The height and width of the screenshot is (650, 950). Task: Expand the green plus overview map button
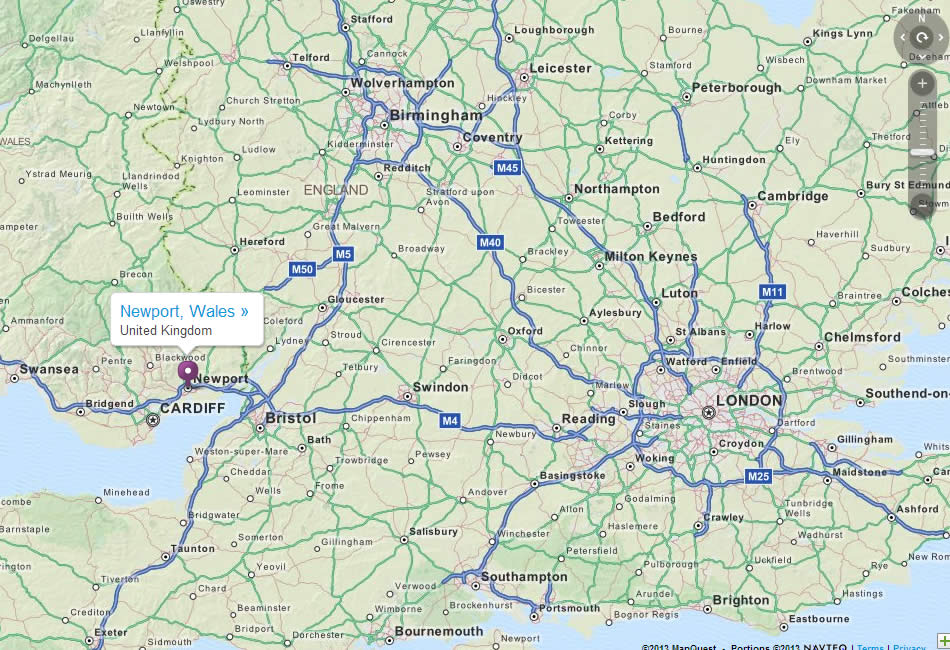[943, 642]
